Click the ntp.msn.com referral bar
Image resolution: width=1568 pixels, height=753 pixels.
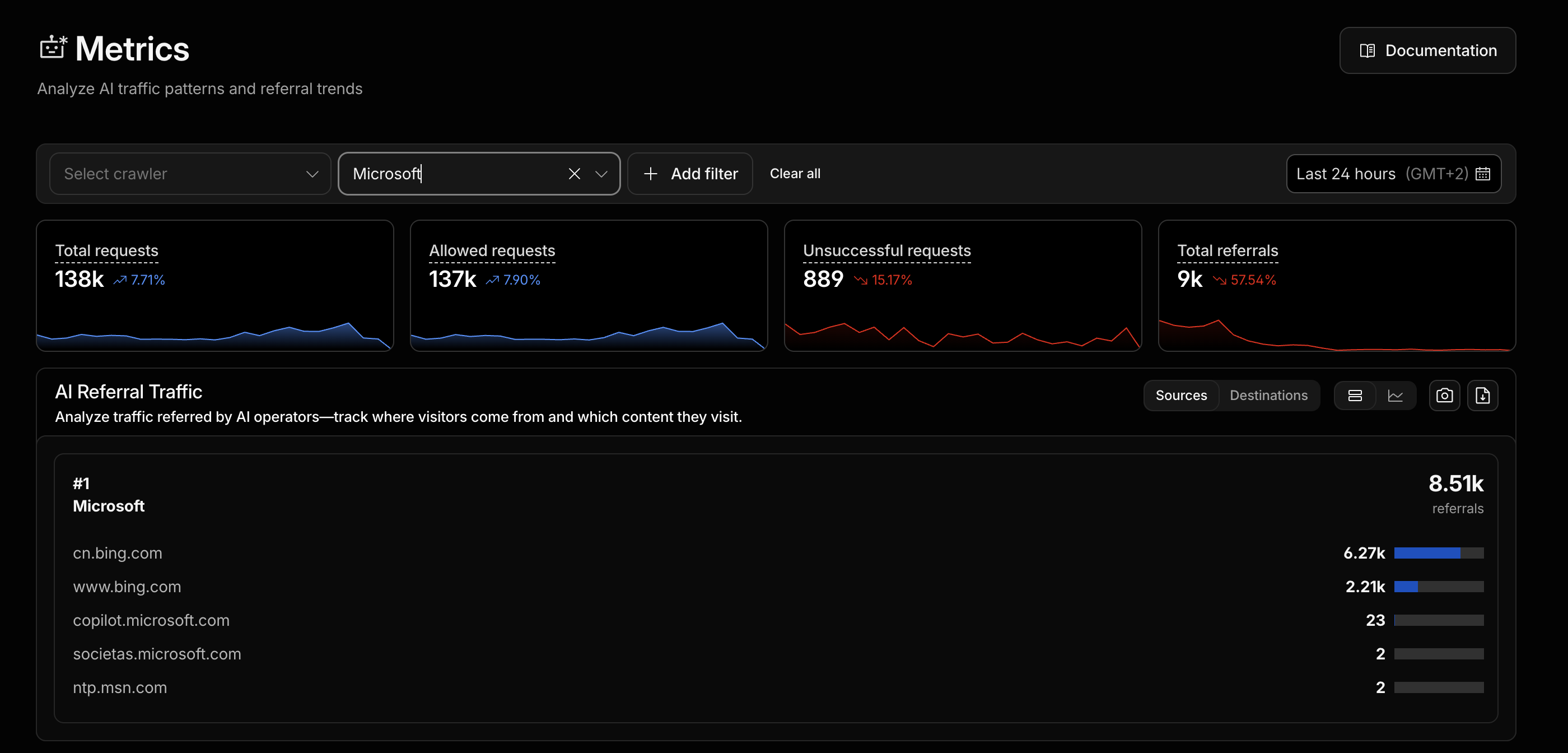[x=1438, y=687]
